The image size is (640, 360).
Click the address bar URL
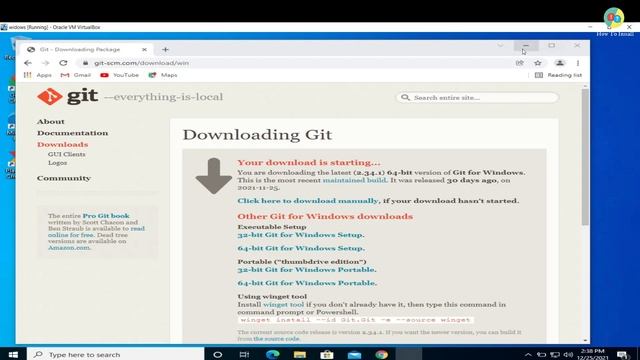(141, 63)
